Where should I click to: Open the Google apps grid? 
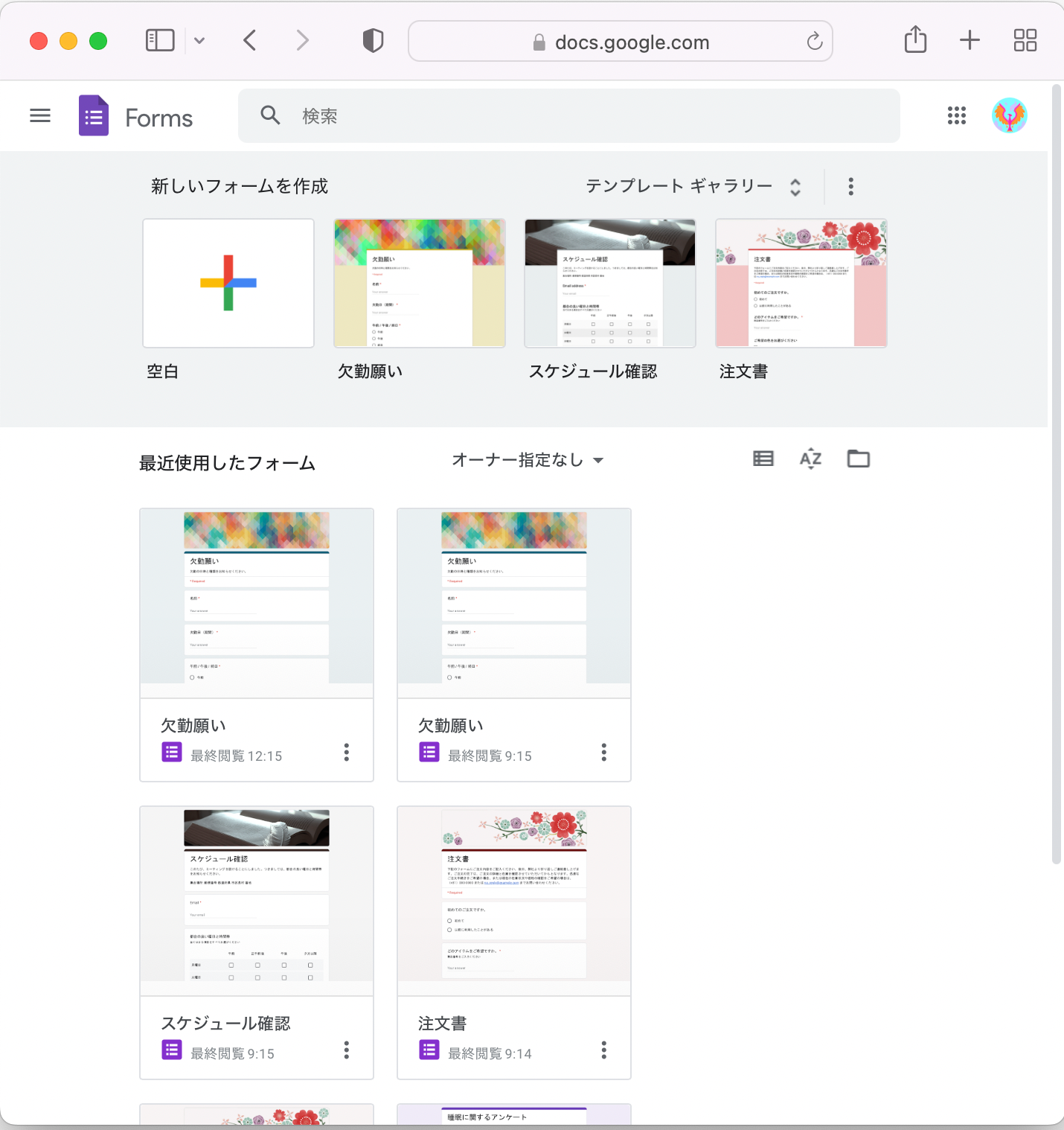[957, 115]
